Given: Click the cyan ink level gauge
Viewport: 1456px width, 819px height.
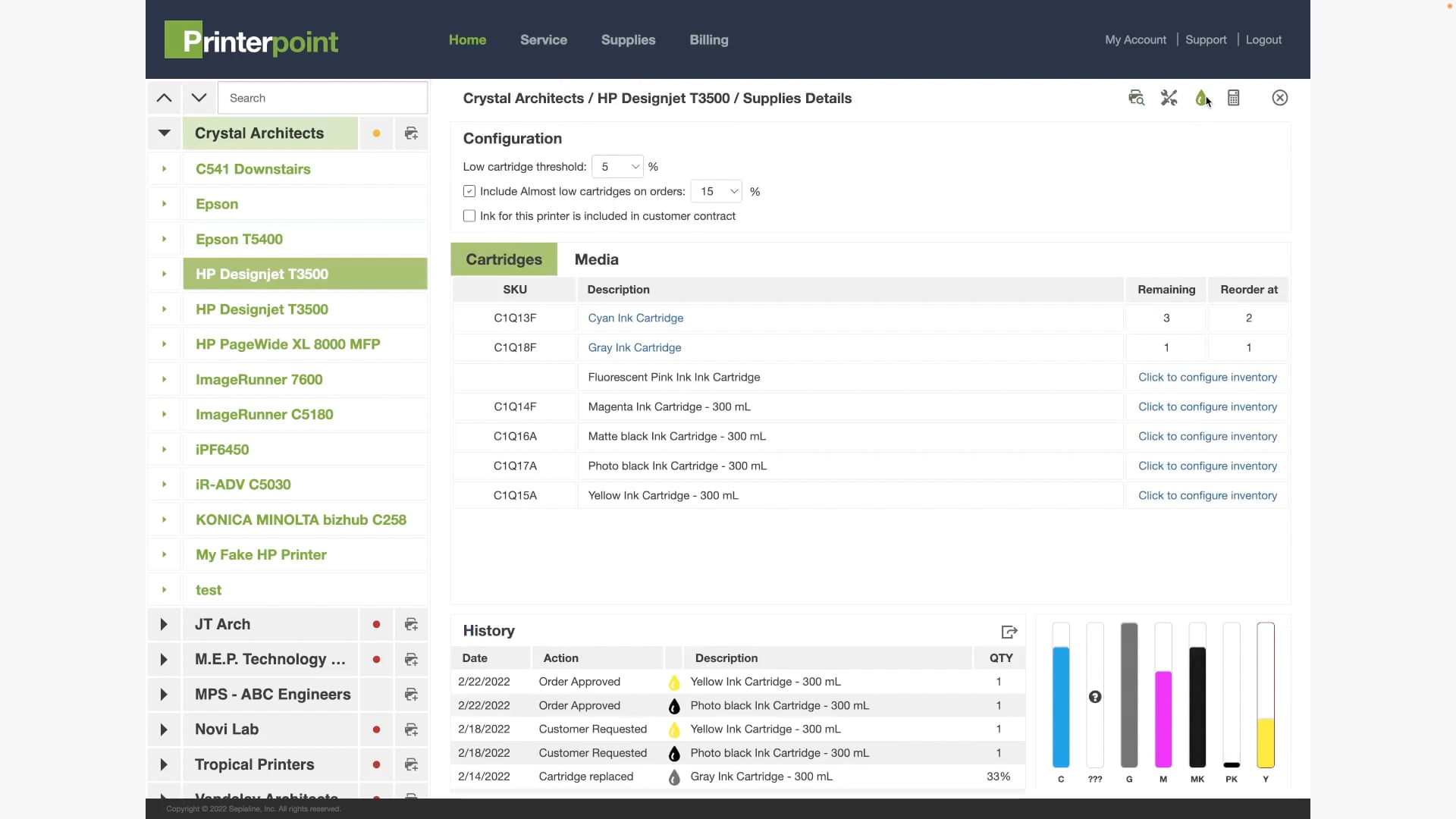Looking at the screenshot, I should [x=1061, y=695].
